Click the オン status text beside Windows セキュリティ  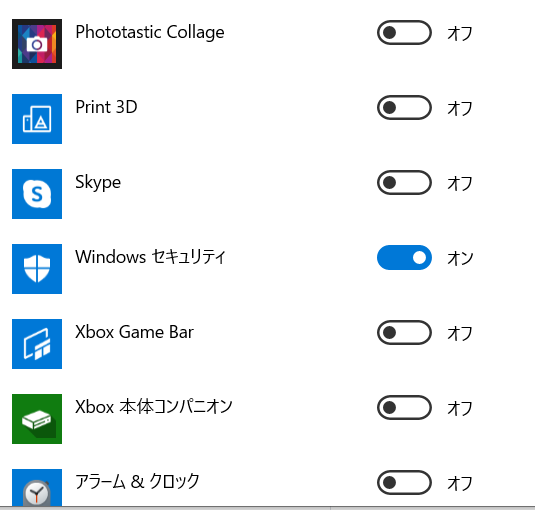pyautogui.click(x=460, y=258)
